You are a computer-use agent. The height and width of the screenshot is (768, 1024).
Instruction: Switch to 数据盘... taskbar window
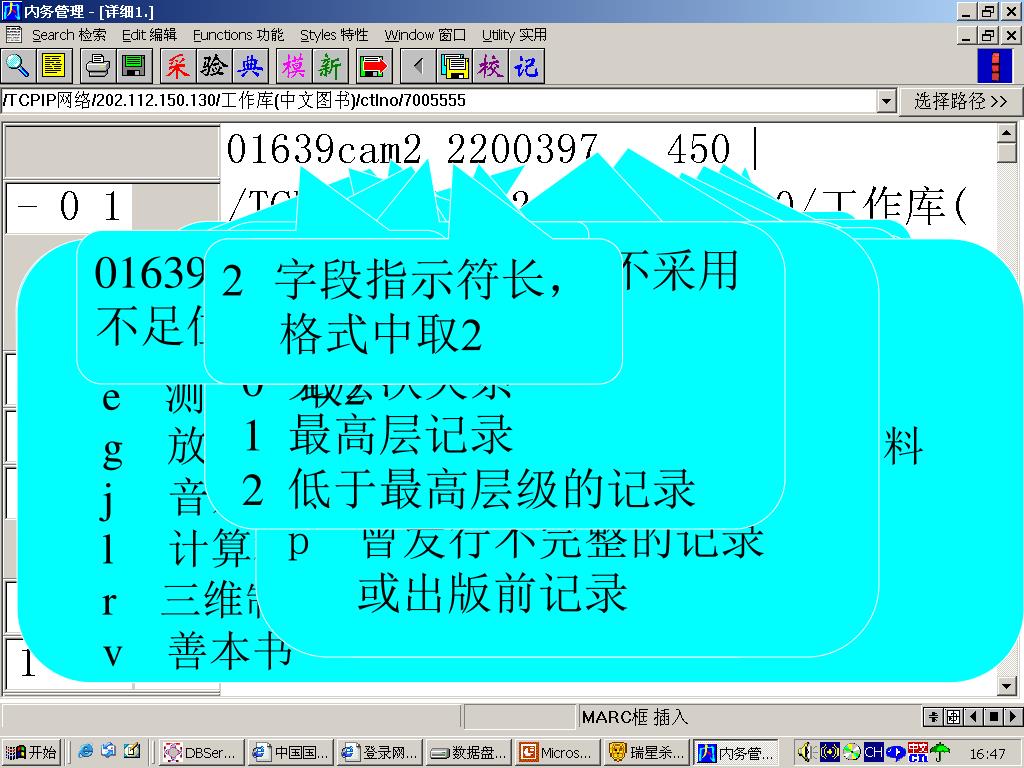[x=468, y=752]
